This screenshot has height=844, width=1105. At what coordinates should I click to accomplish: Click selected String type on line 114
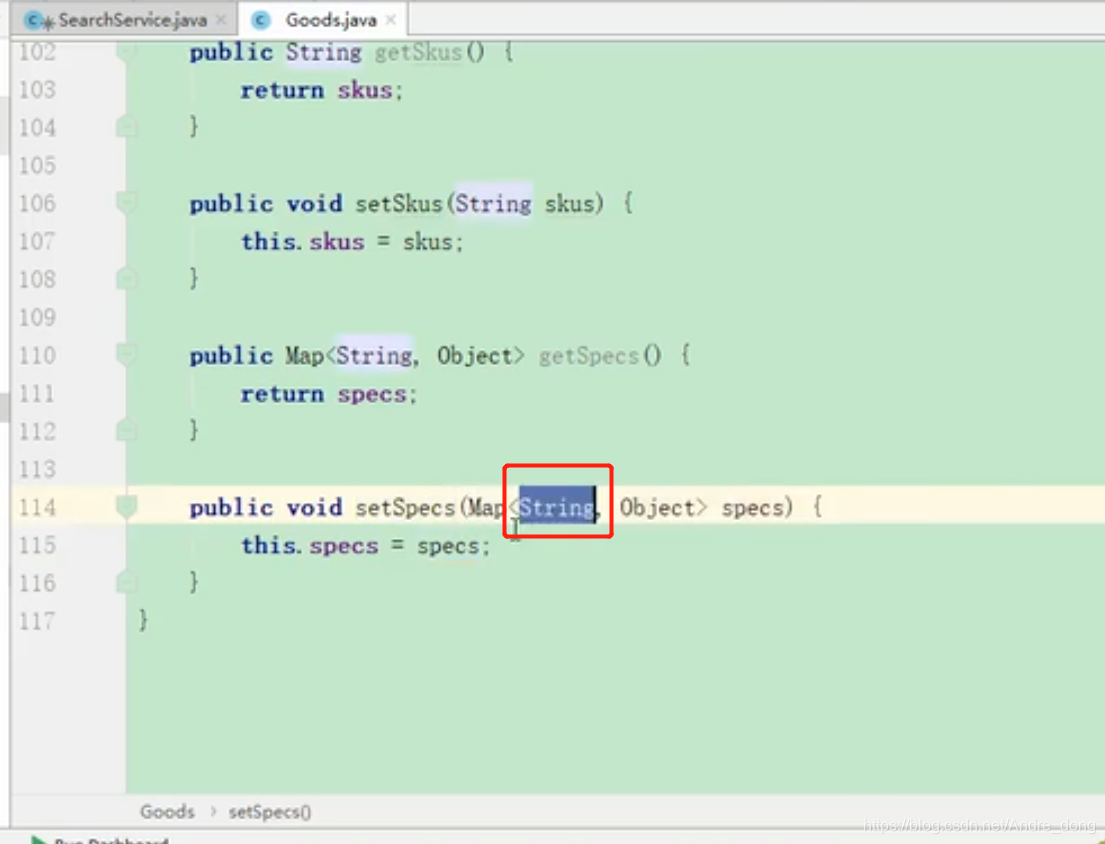pyautogui.click(x=557, y=507)
